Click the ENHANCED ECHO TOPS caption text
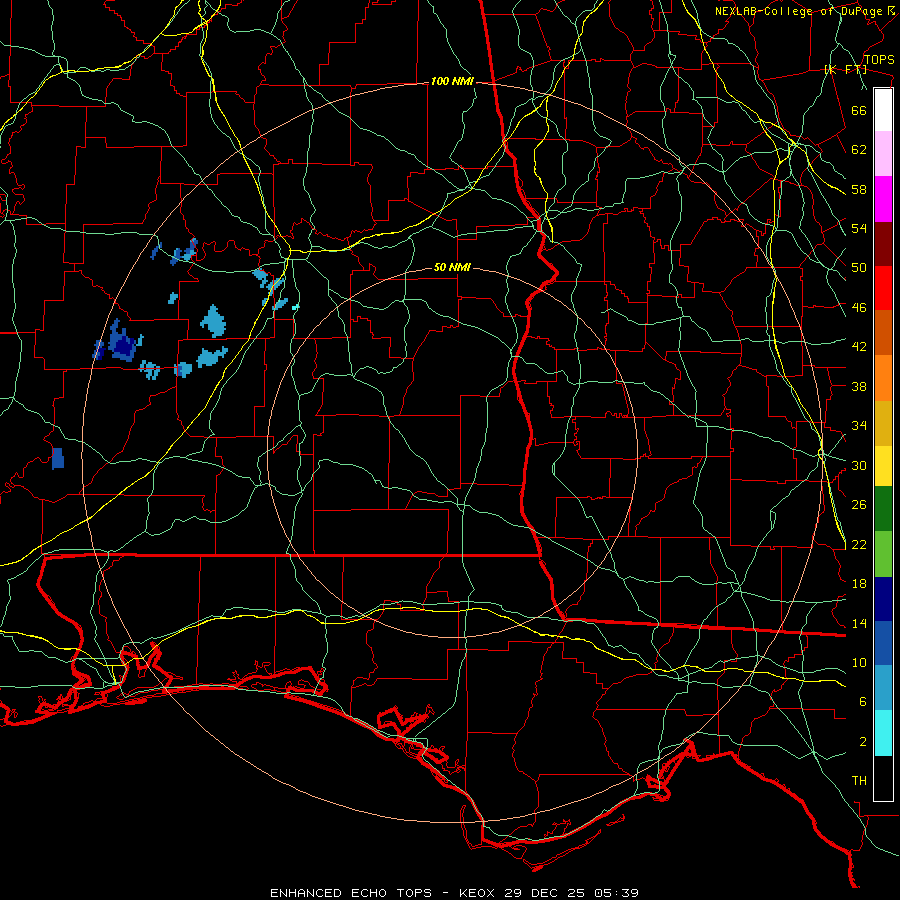Image resolution: width=900 pixels, height=900 pixels. click(351, 893)
